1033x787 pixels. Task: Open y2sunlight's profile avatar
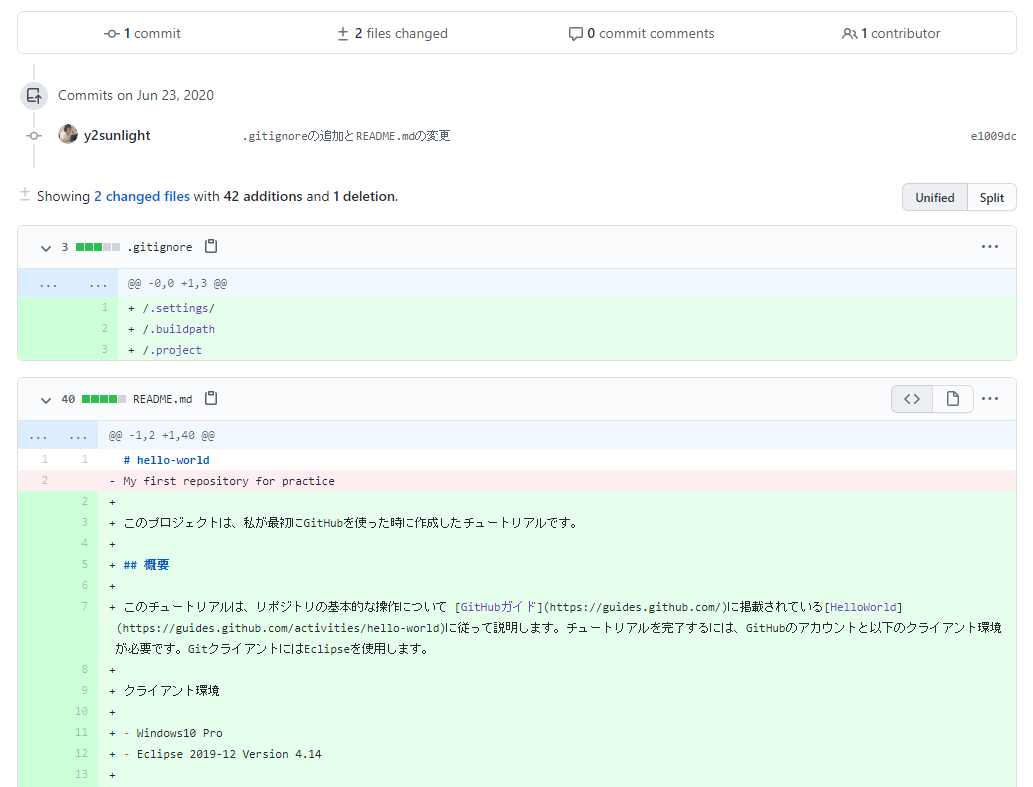tap(67, 133)
